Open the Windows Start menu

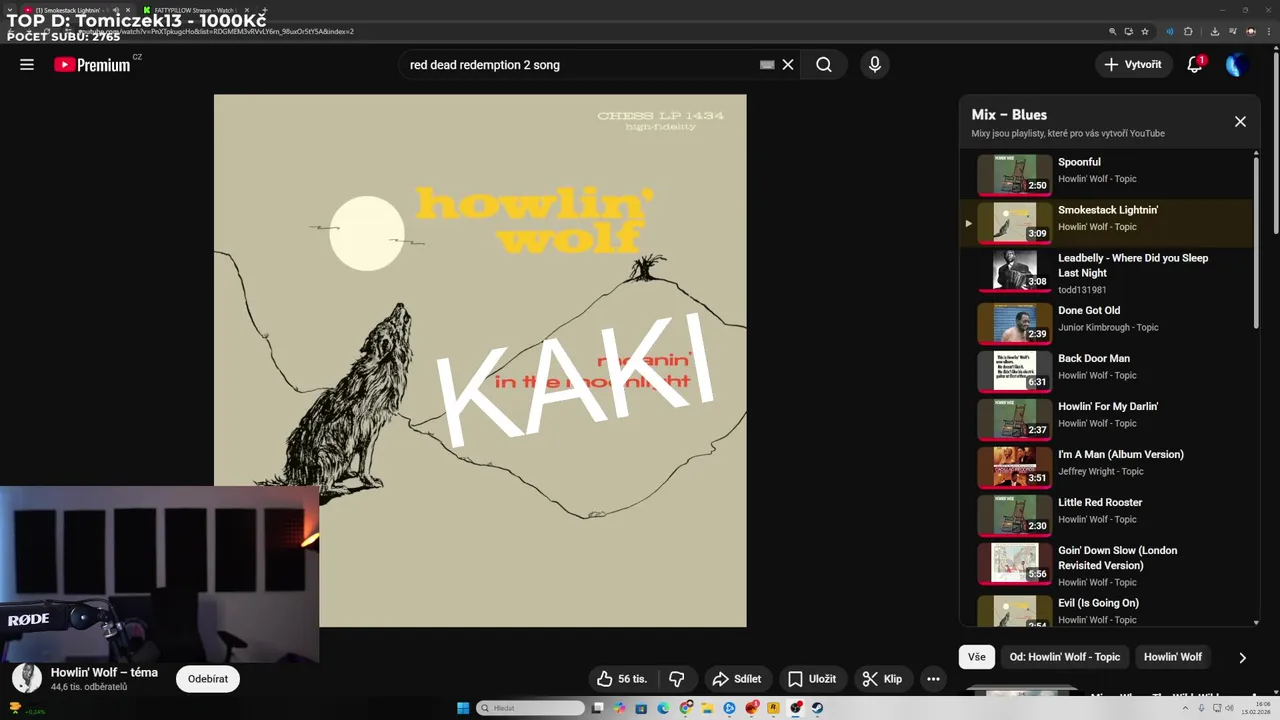tap(463, 708)
